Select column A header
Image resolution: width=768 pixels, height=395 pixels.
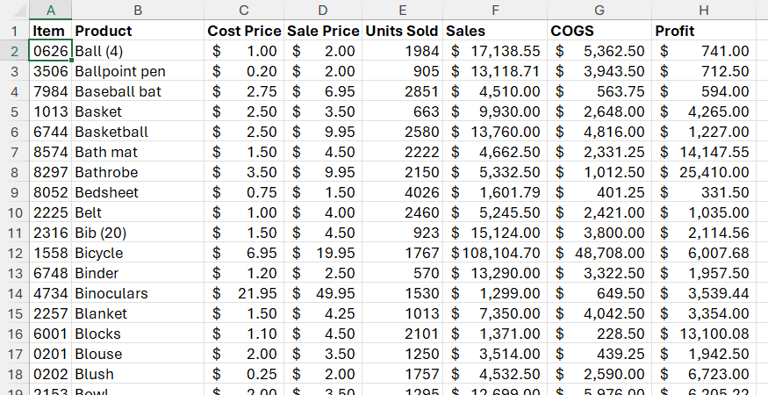tap(50, 10)
